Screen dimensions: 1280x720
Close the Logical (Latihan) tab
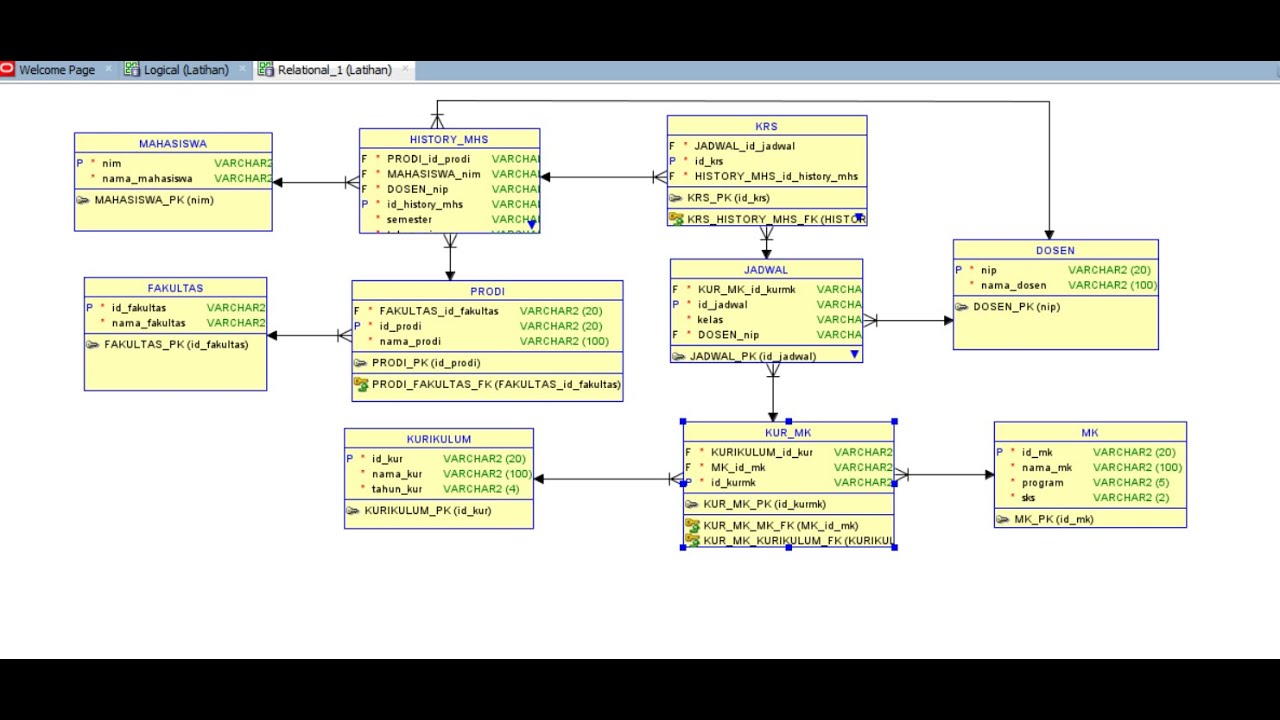pos(243,70)
